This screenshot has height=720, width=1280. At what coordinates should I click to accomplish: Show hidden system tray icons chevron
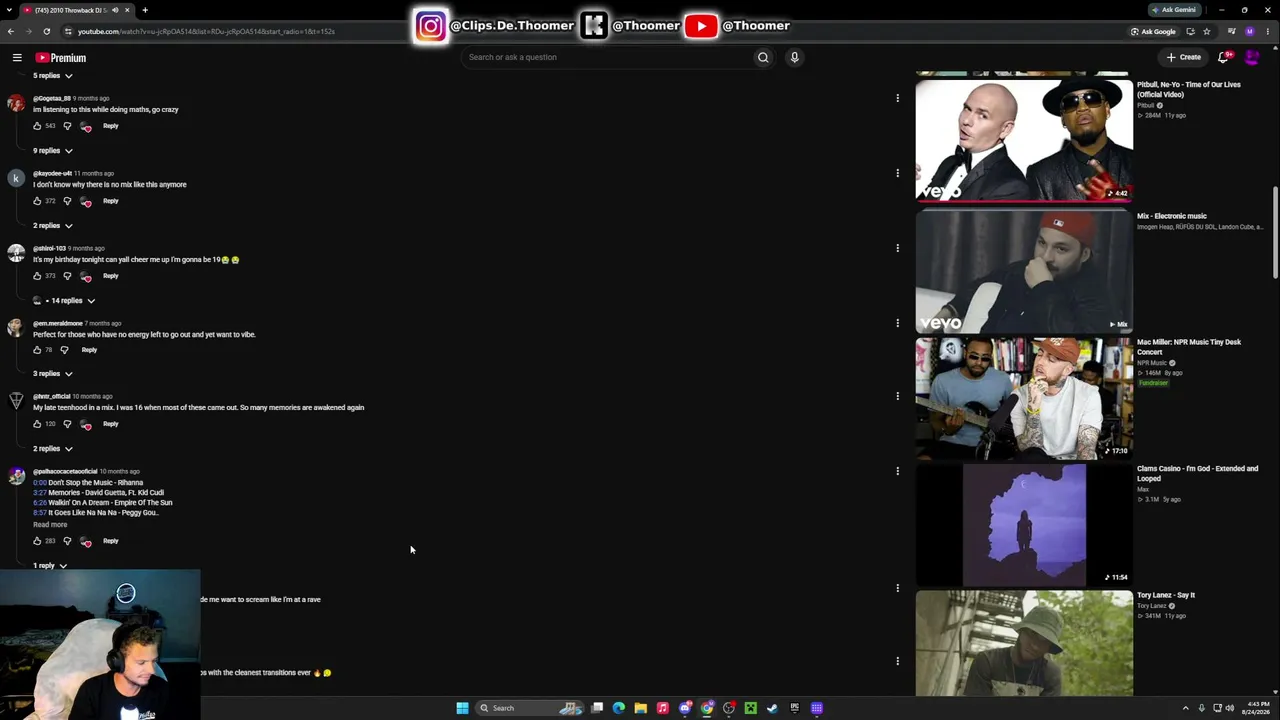pyautogui.click(x=1186, y=708)
